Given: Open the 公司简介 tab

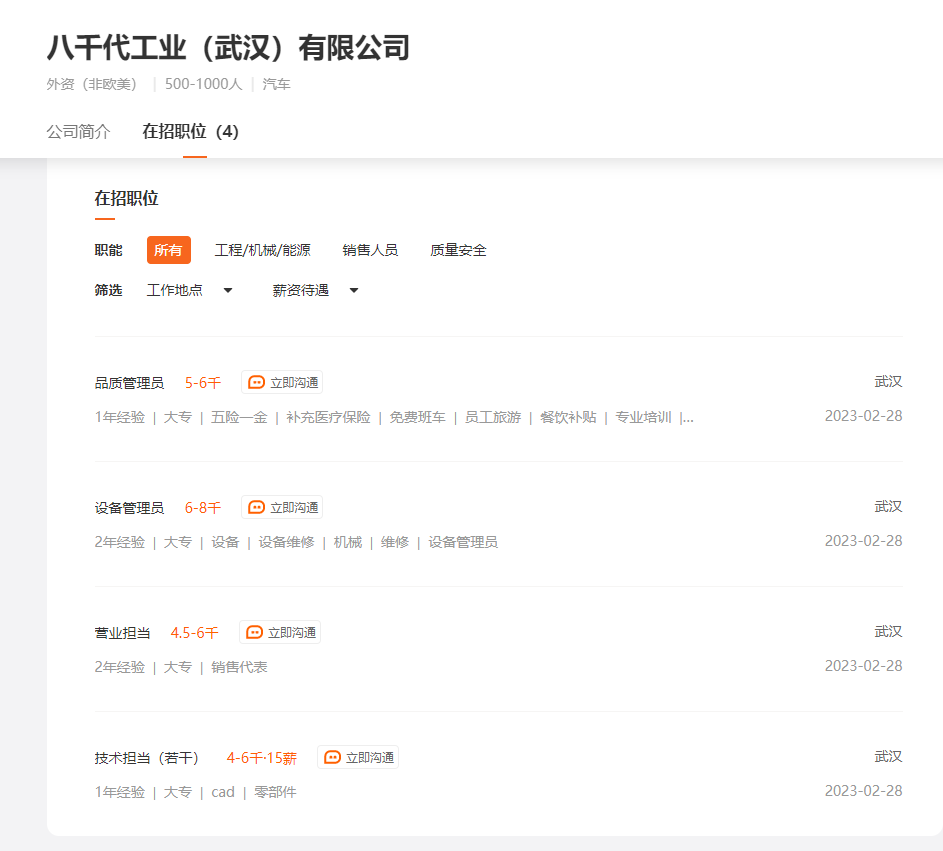Looking at the screenshot, I should [x=78, y=131].
